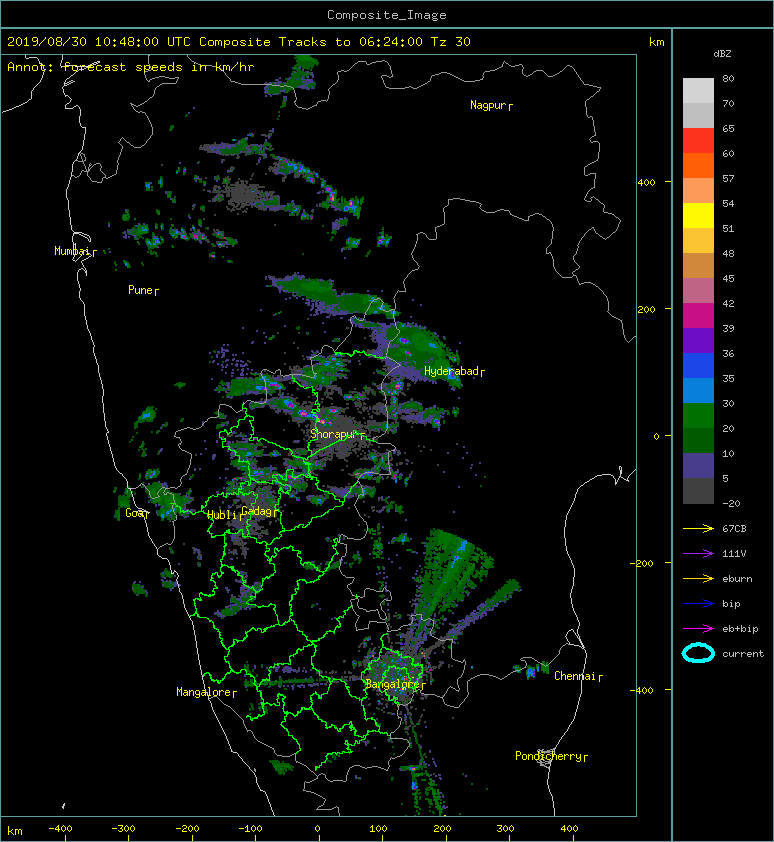Click the 80 value in dBZ scale
This screenshot has width=774, height=842.
click(x=728, y=78)
